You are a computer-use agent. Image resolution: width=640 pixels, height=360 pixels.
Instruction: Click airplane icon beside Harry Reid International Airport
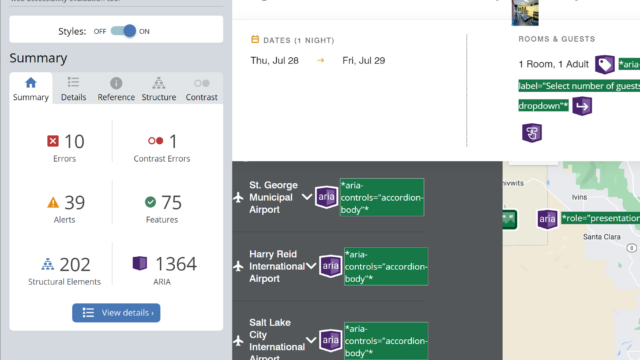tap(238, 267)
